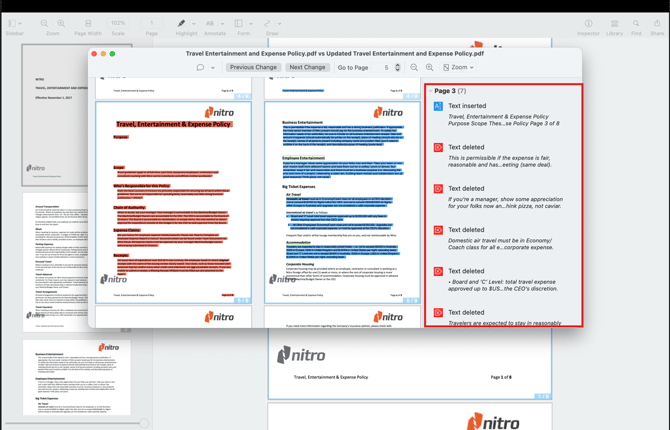Open the comment options dropdown arrow

coord(213,68)
